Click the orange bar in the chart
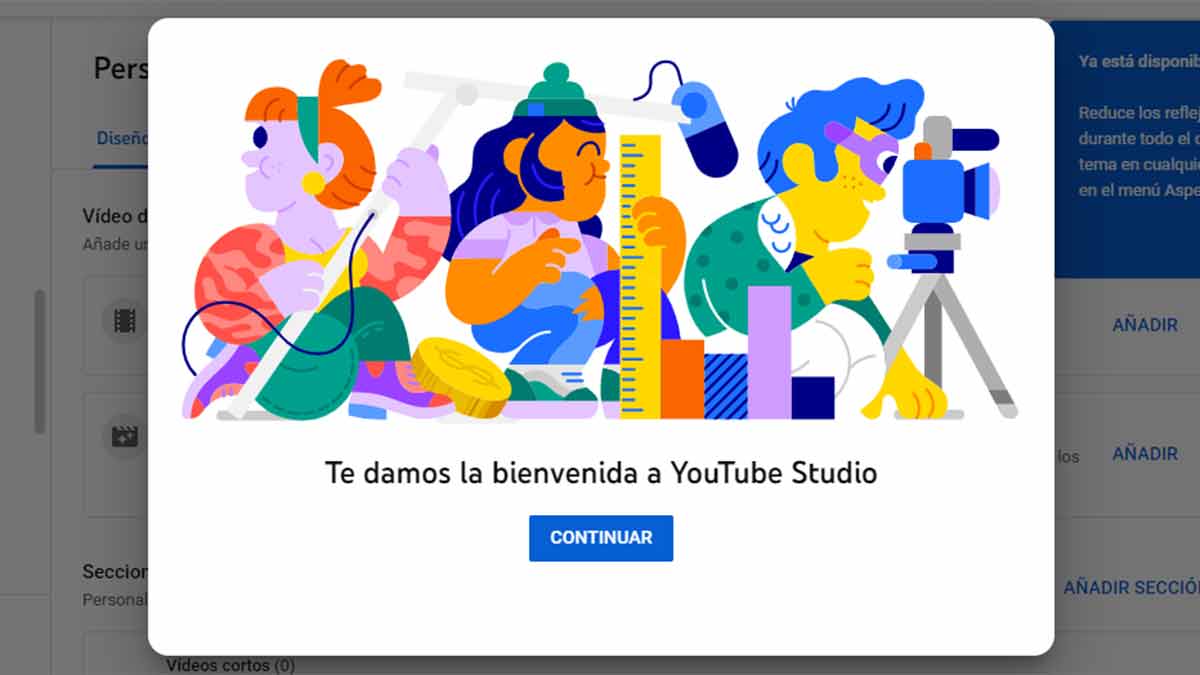Viewport: 1200px width, 675px height. pos(682,378)
